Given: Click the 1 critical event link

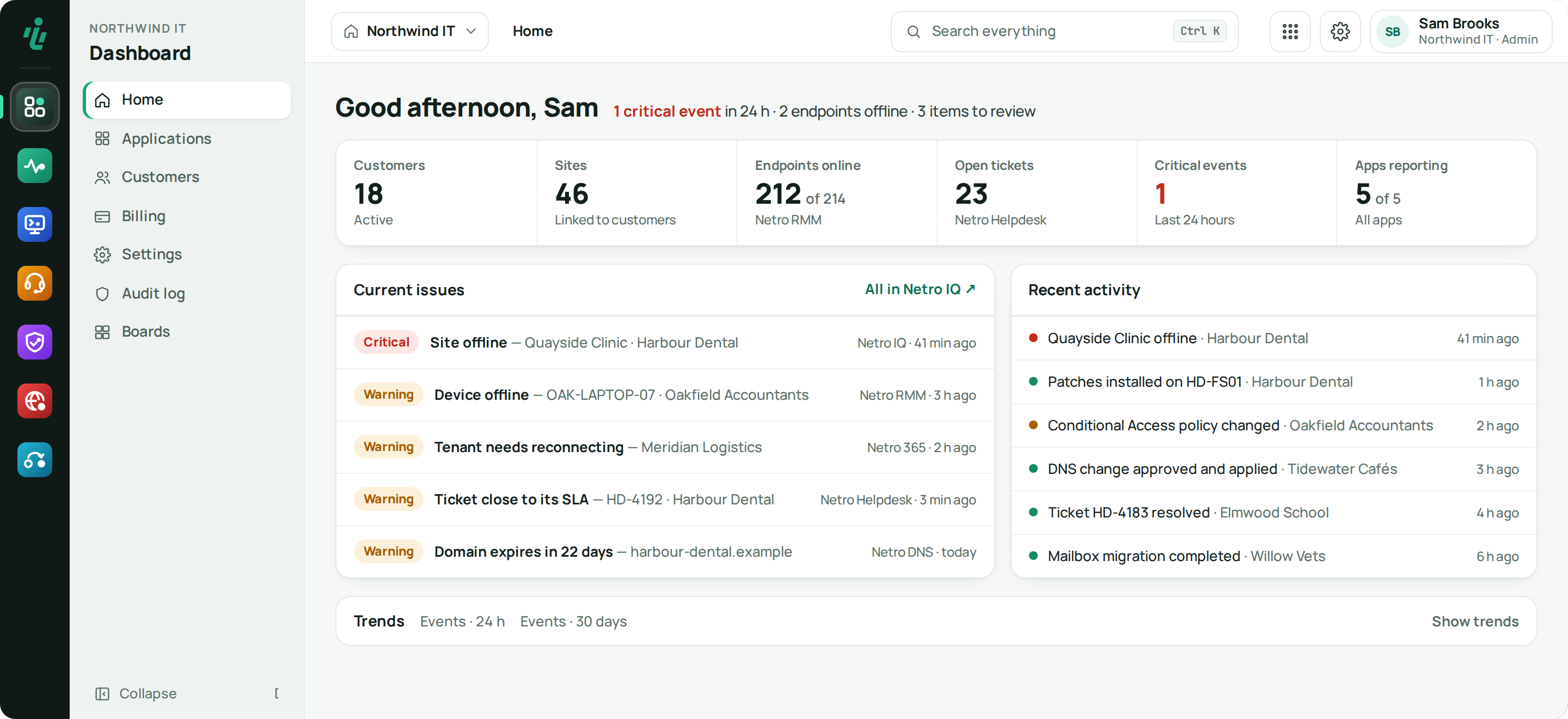Looking at the screenshot, I should [x=666, y=112].
